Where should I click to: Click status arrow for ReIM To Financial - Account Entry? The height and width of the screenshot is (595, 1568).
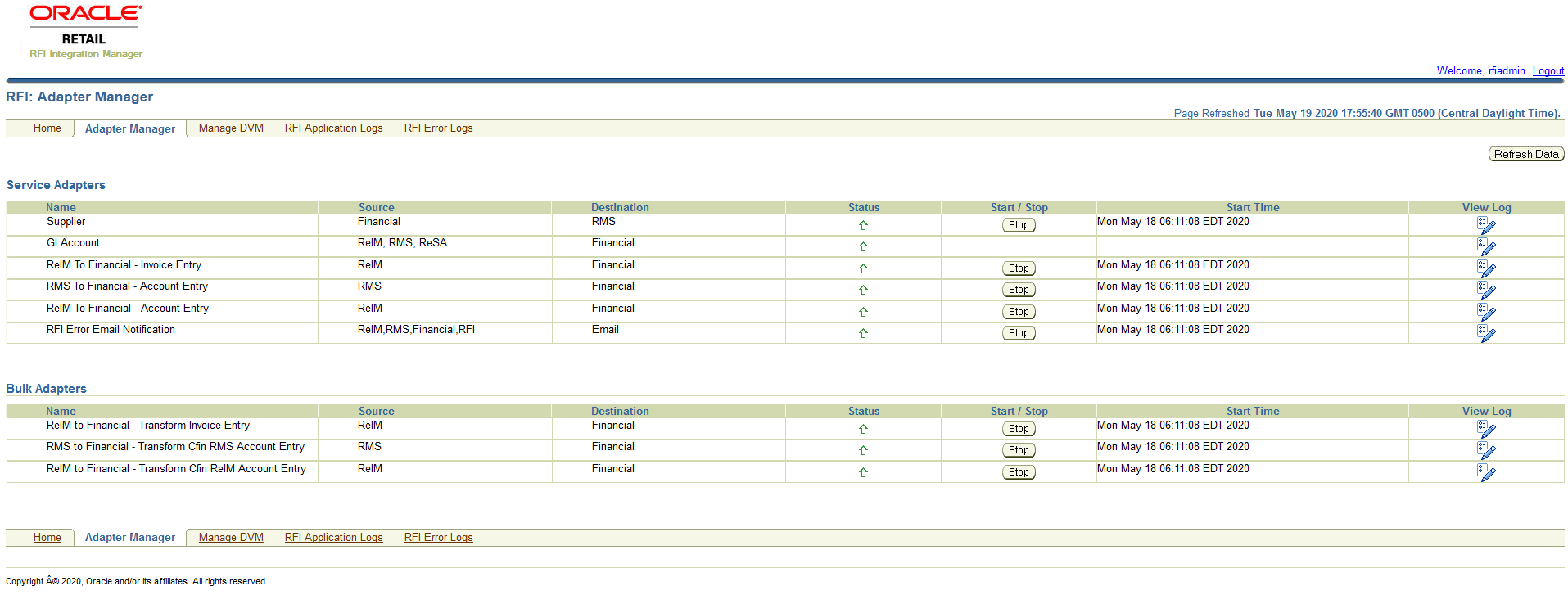pyautogui.click(x=863, y=312)
